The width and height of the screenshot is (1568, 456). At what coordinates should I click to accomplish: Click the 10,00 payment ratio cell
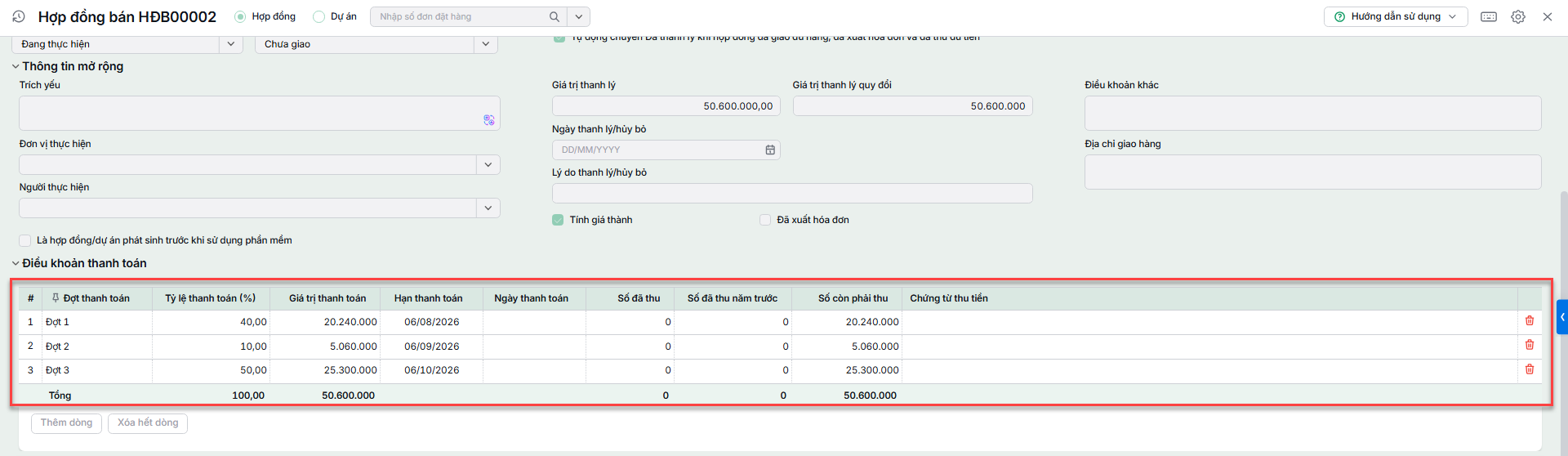(211, 346)
